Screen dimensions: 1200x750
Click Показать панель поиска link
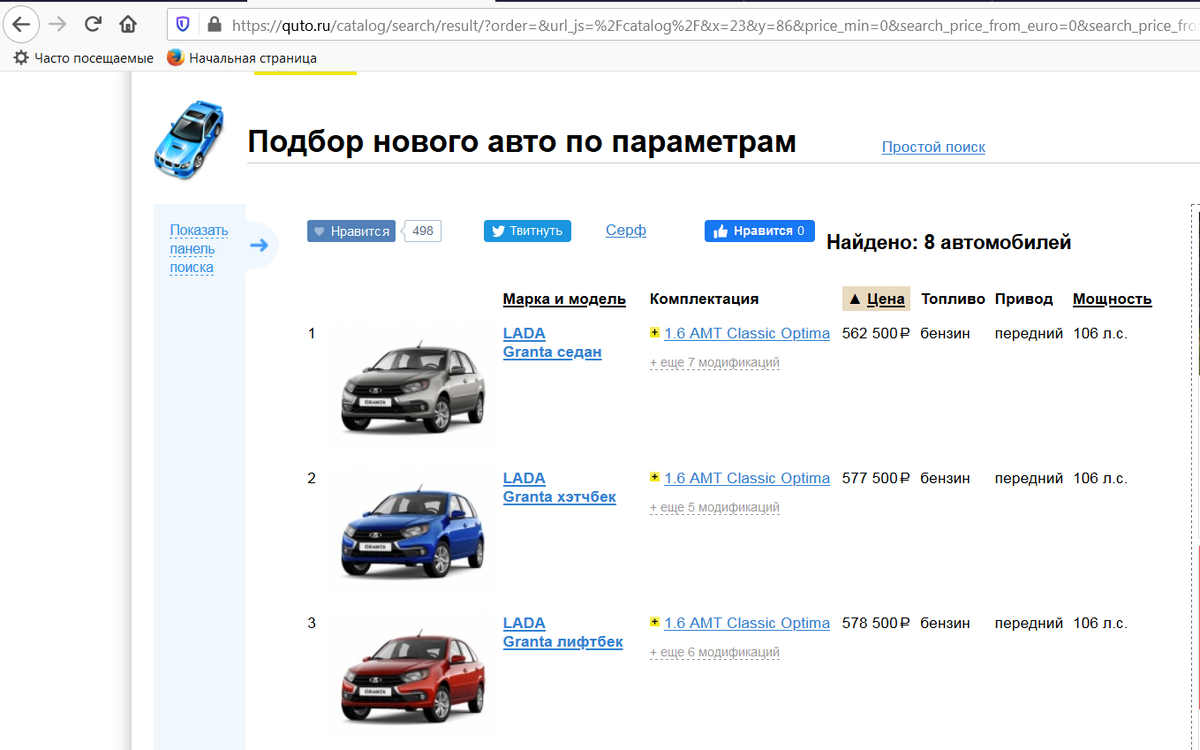(198, 248)
